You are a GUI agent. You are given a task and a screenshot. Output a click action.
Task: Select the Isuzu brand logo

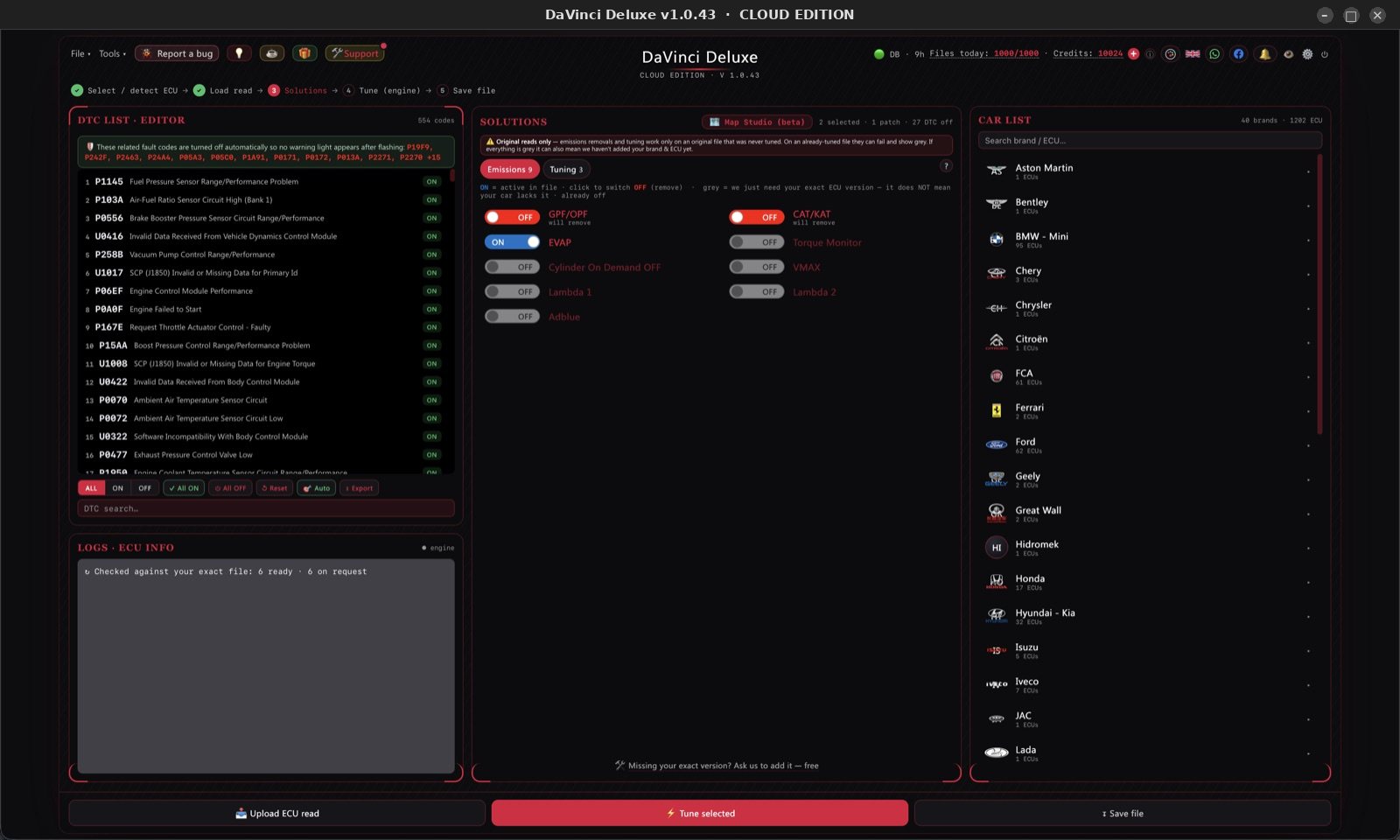(x=997, y=650)
